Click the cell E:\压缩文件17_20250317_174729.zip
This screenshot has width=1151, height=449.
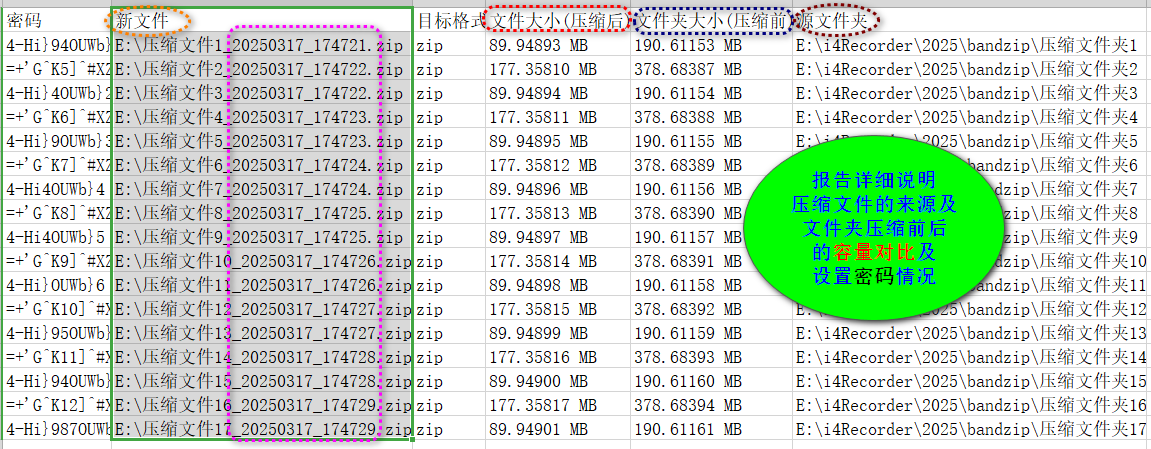point(263,429)
